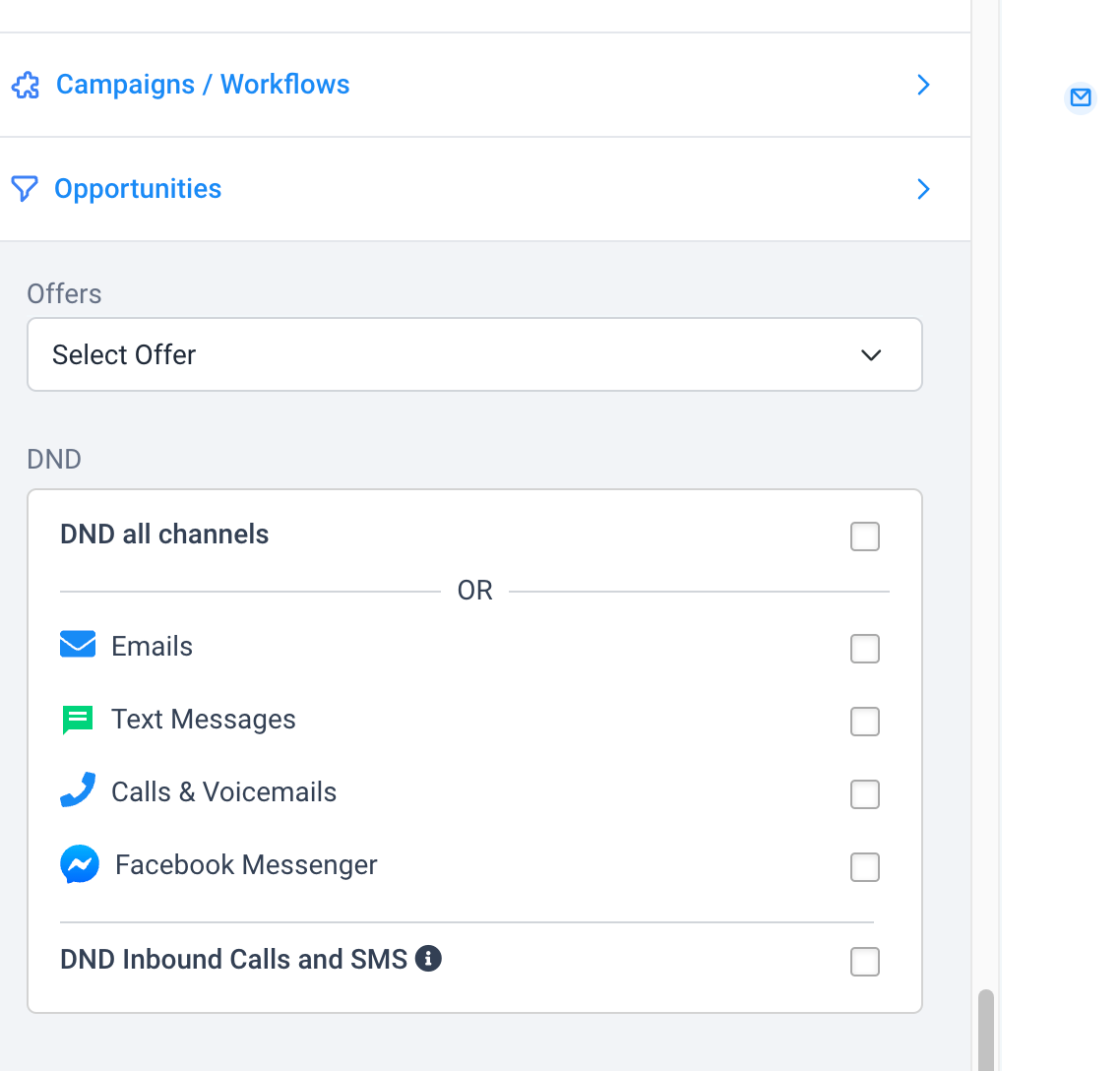The height and width of the screenshot is (1071, 1120).
Task: Click the Opportunities funnel icon
Action: pyautogui.click(x=25, y=189)
